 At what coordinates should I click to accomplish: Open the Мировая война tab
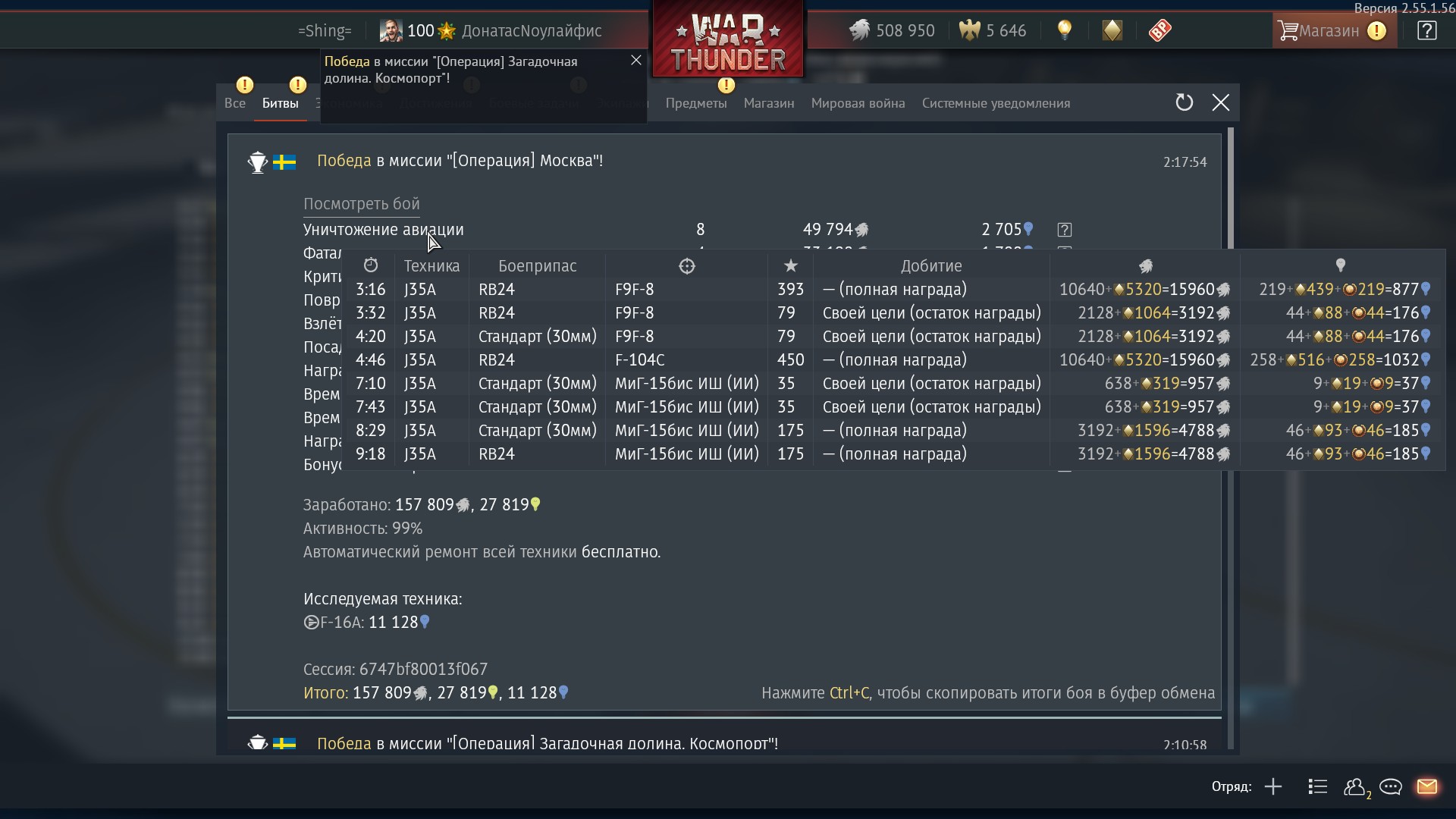click(858, 103)
